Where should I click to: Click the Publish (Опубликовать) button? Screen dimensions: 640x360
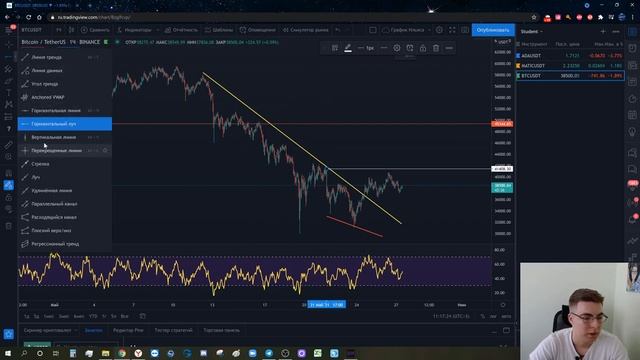tap(493, 30)
